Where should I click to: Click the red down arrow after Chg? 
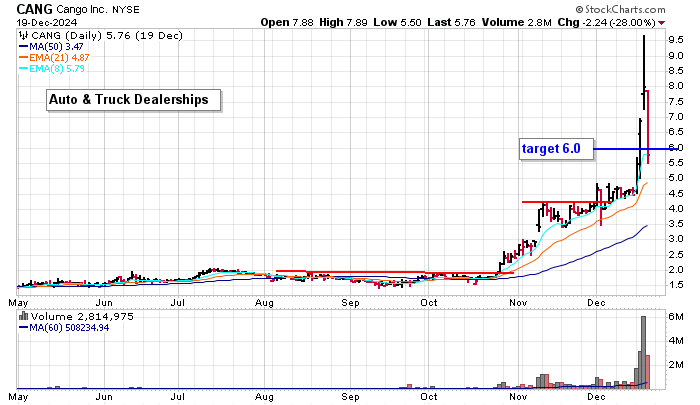(x=661, y=23)
